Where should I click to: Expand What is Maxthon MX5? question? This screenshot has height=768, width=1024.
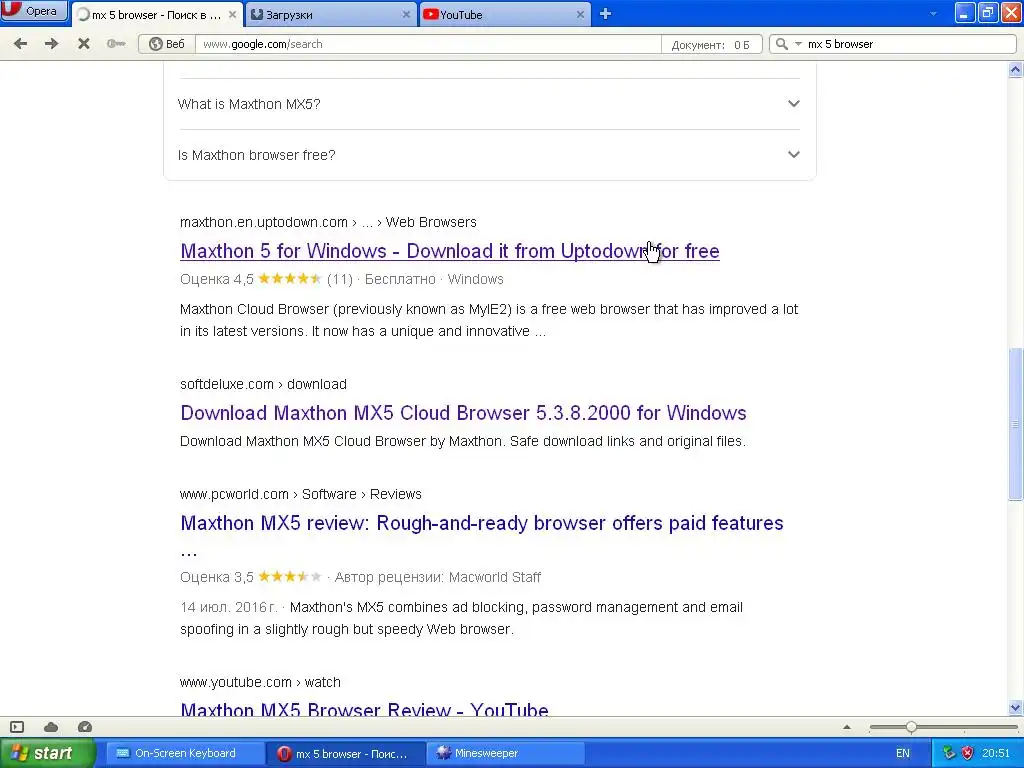point(489,104)
